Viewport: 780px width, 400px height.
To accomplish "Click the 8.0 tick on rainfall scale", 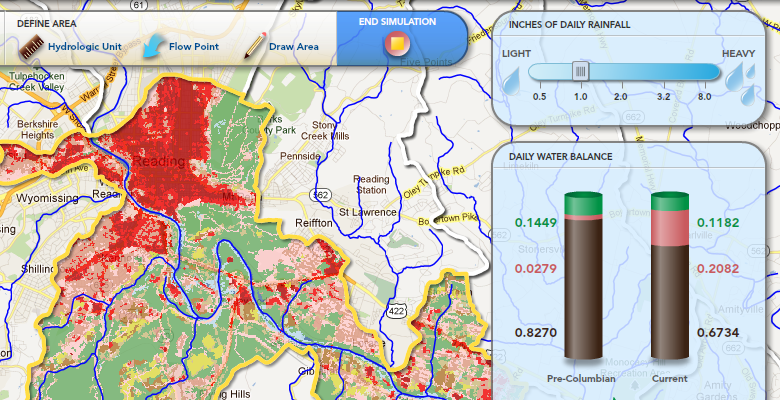I will [x=704, y=97].
